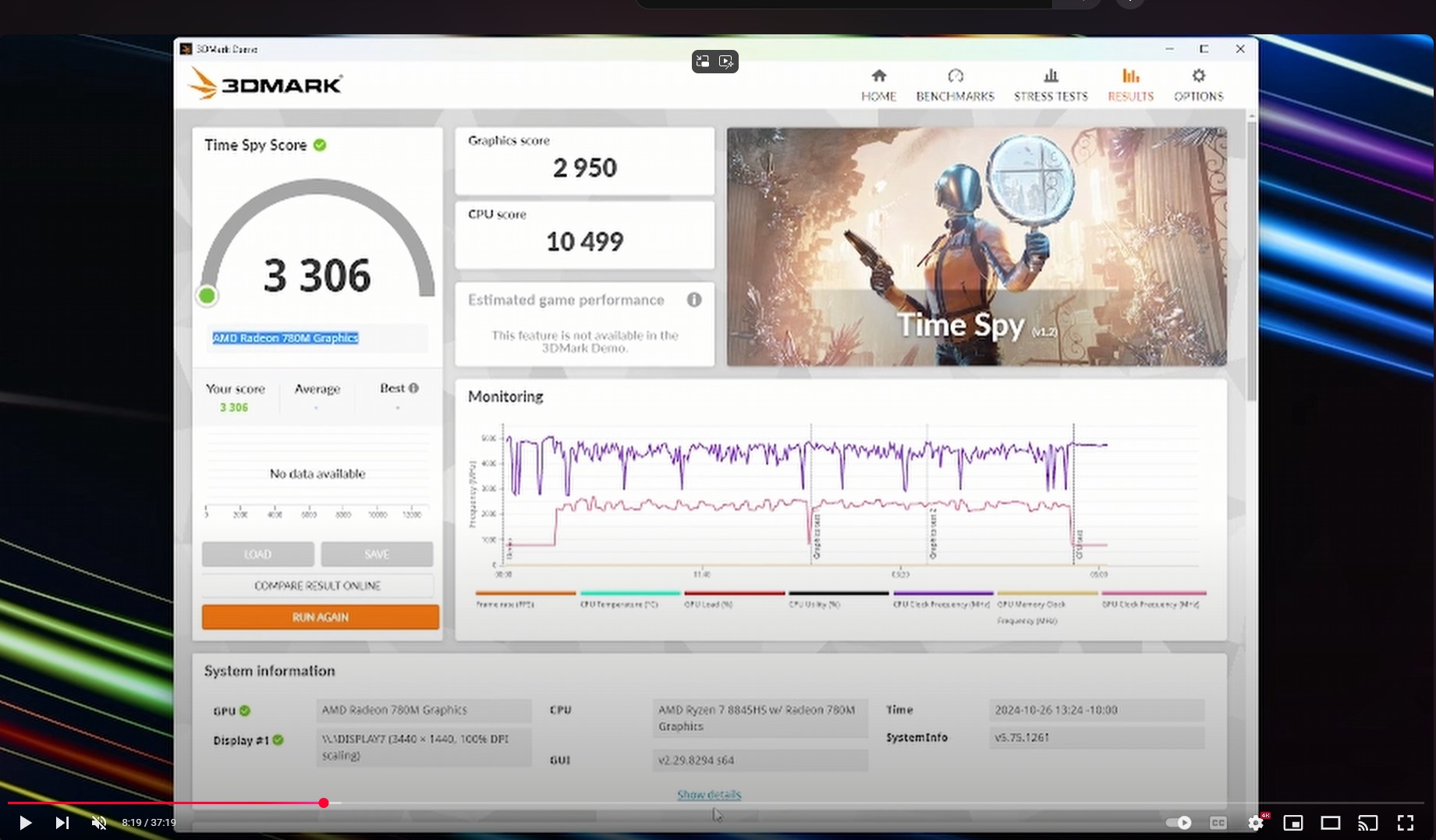1436x840 pixels.
Task: Click the Time value 2024-10-26 13:24
Action: click(1097, 710)
